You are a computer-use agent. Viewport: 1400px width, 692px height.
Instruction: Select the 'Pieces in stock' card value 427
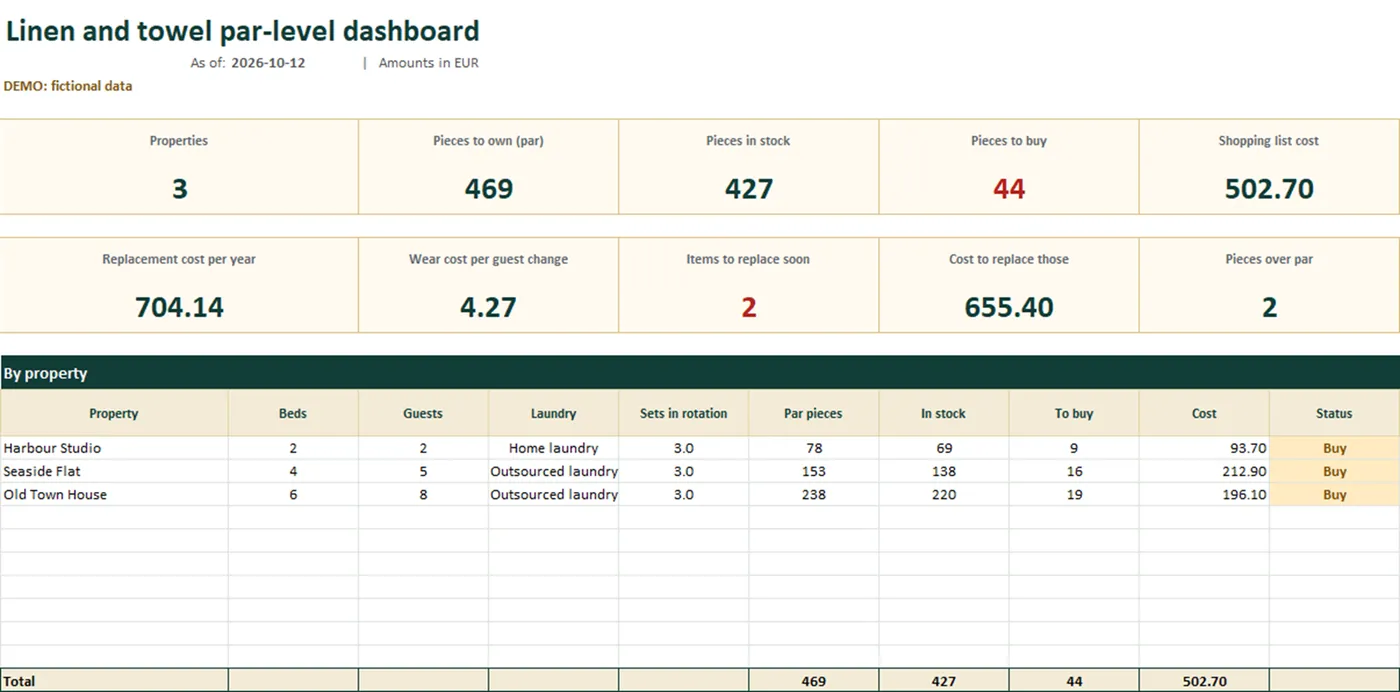point(749,189)
